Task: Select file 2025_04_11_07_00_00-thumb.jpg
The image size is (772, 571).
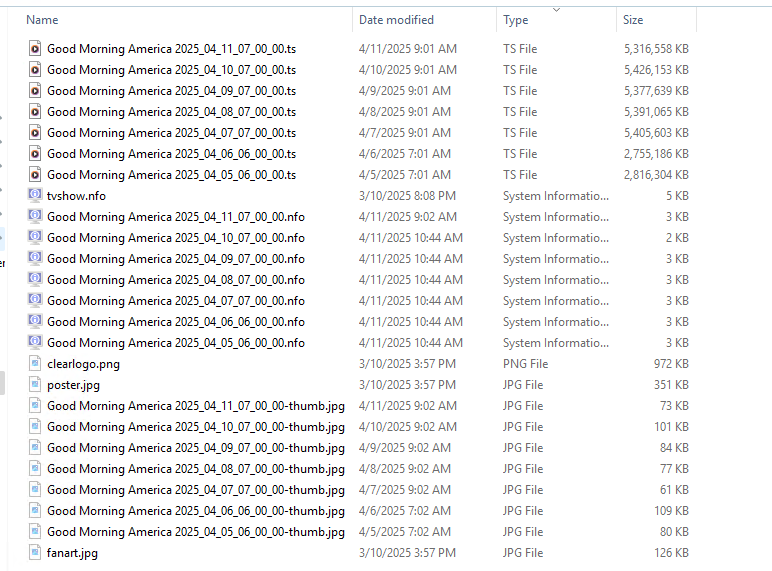Action: click(196, 406)
